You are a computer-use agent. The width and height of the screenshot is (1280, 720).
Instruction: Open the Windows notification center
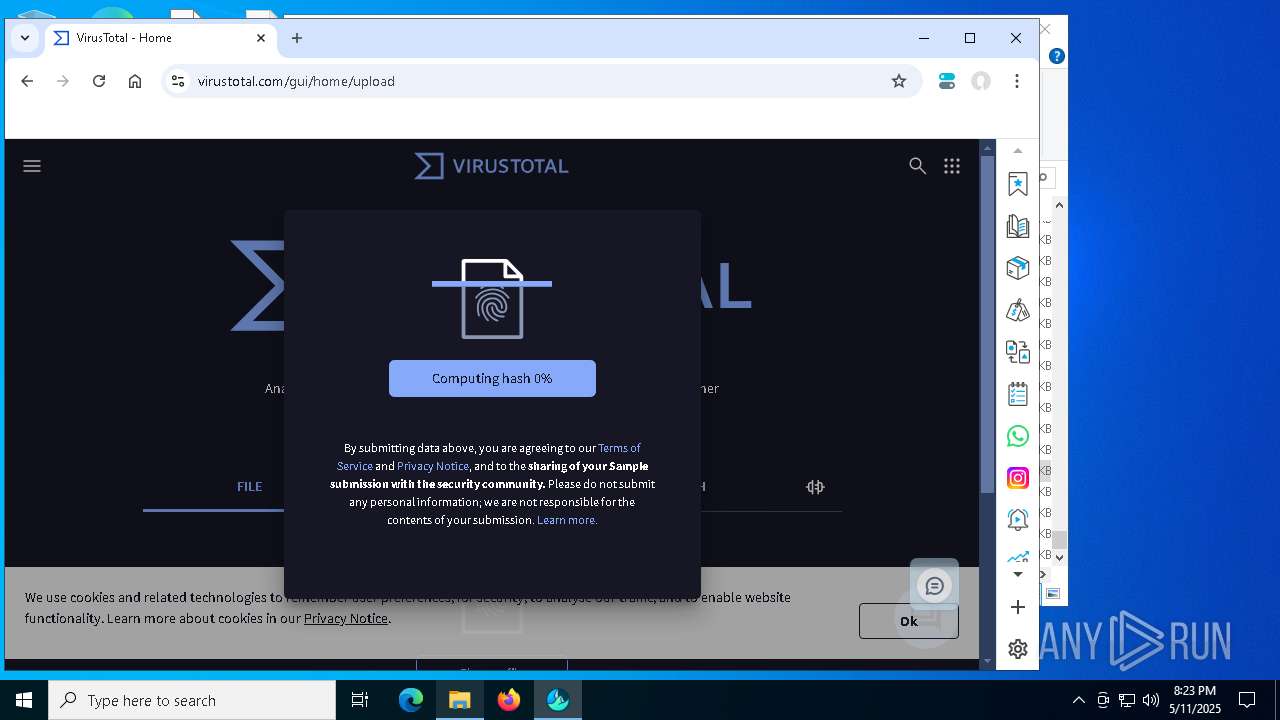pyautogui.click(x=1247, y=700)
